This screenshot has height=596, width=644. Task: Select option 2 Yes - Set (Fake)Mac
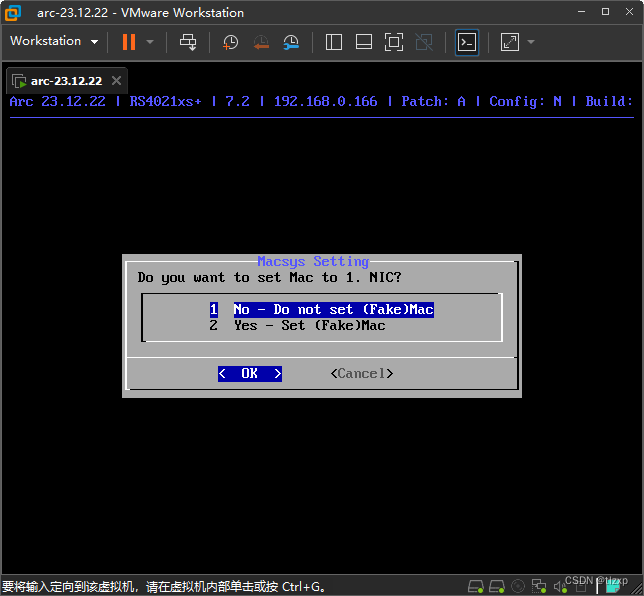297,325
